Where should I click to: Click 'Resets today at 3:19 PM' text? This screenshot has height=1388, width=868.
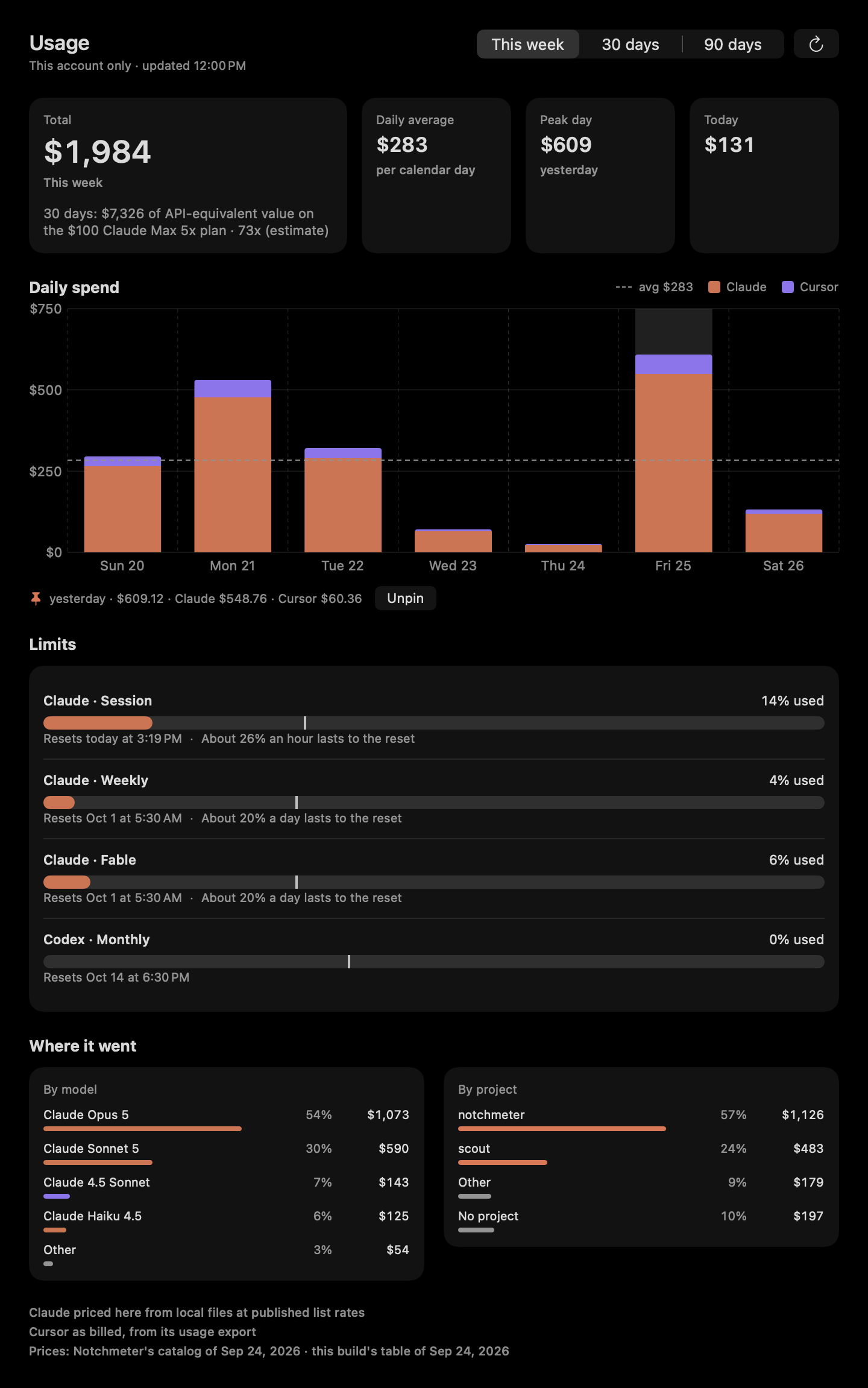(x=113, y=739)
